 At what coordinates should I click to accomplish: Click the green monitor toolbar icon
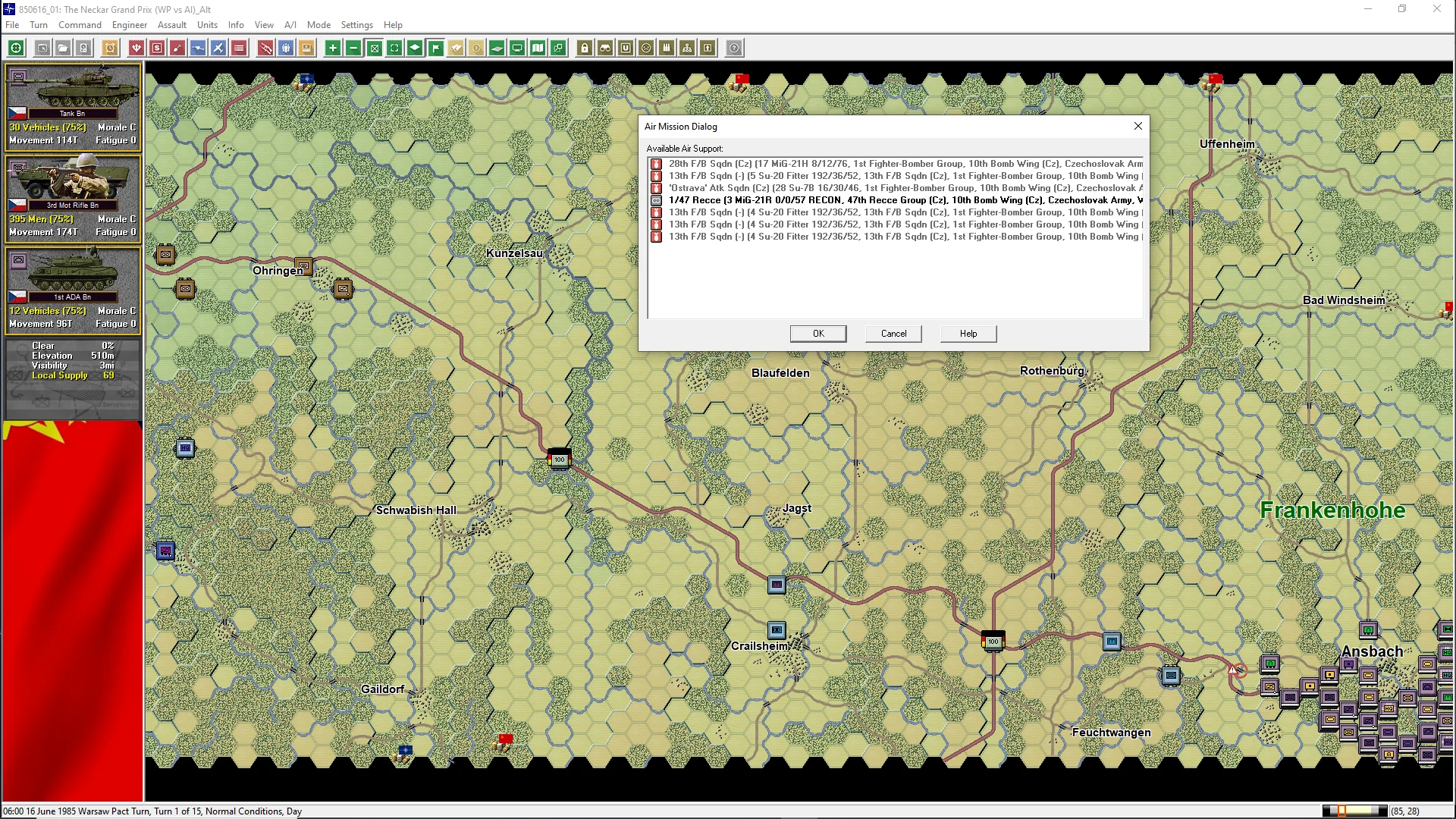point(517,49)
